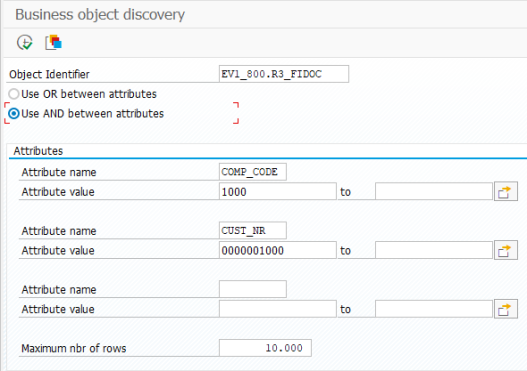Image resolution: width=527 pixels, height=371 pixels.
Task: Open multiple selection for COMP_CODE value
Action: 505,192
